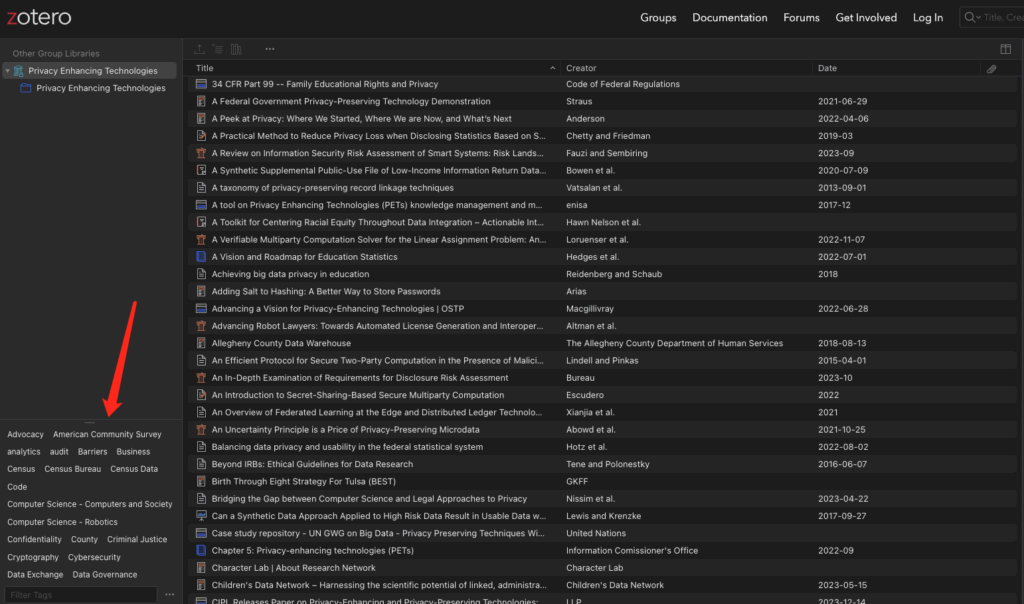Filter by the Cryptography tag

click(x=33, y=557)
